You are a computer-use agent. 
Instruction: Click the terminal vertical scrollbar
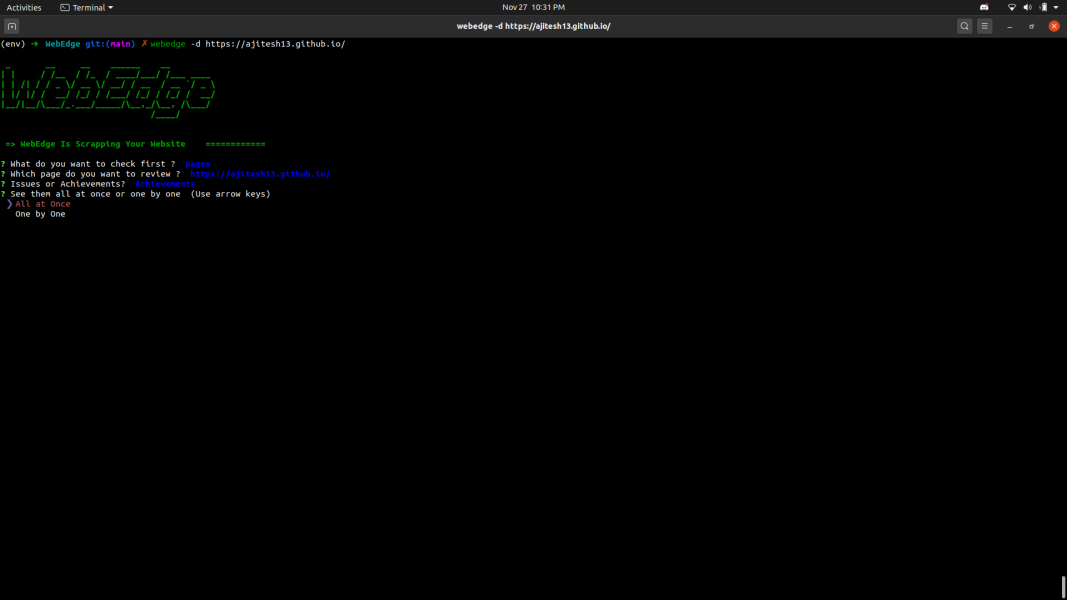point(1063,586)
